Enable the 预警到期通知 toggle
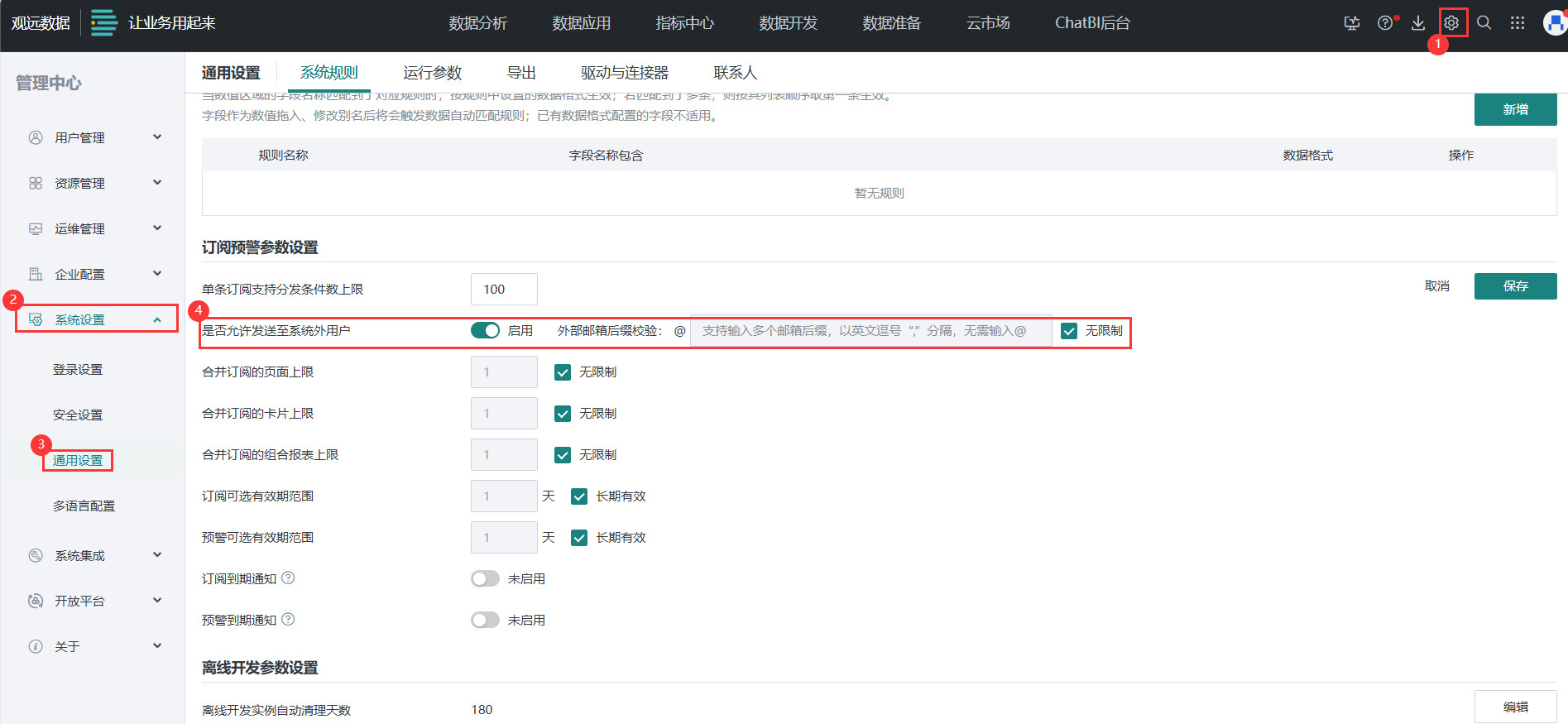This screenshot has width=1568, height=724. point(485,620)
